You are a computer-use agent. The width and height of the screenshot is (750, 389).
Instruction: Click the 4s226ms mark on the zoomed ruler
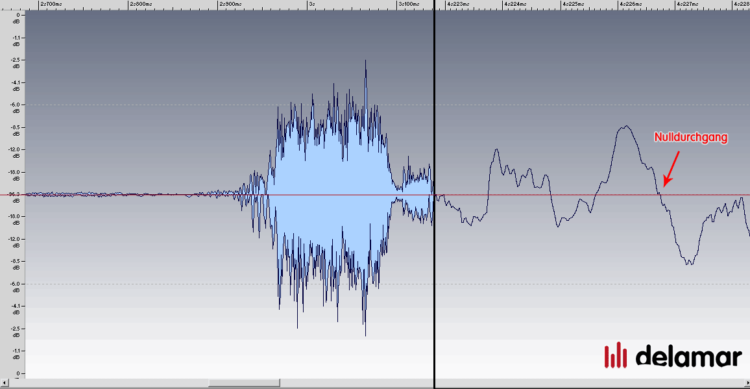[630, 4]
